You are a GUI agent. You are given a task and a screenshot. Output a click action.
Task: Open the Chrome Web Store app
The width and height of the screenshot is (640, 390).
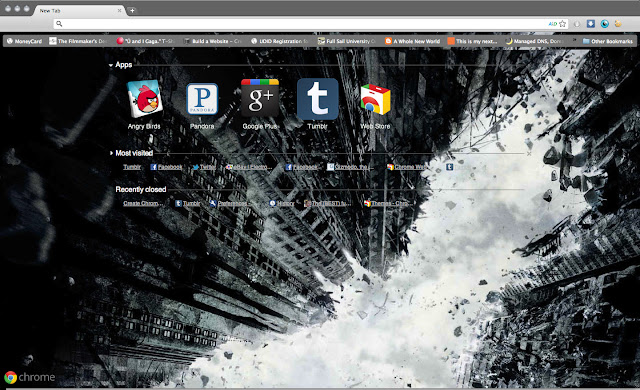tap(376, 105)
